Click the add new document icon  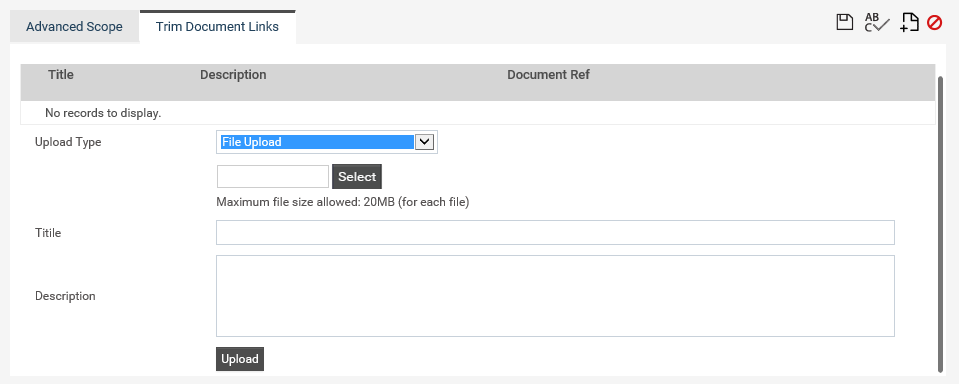(x=909, y=23)
